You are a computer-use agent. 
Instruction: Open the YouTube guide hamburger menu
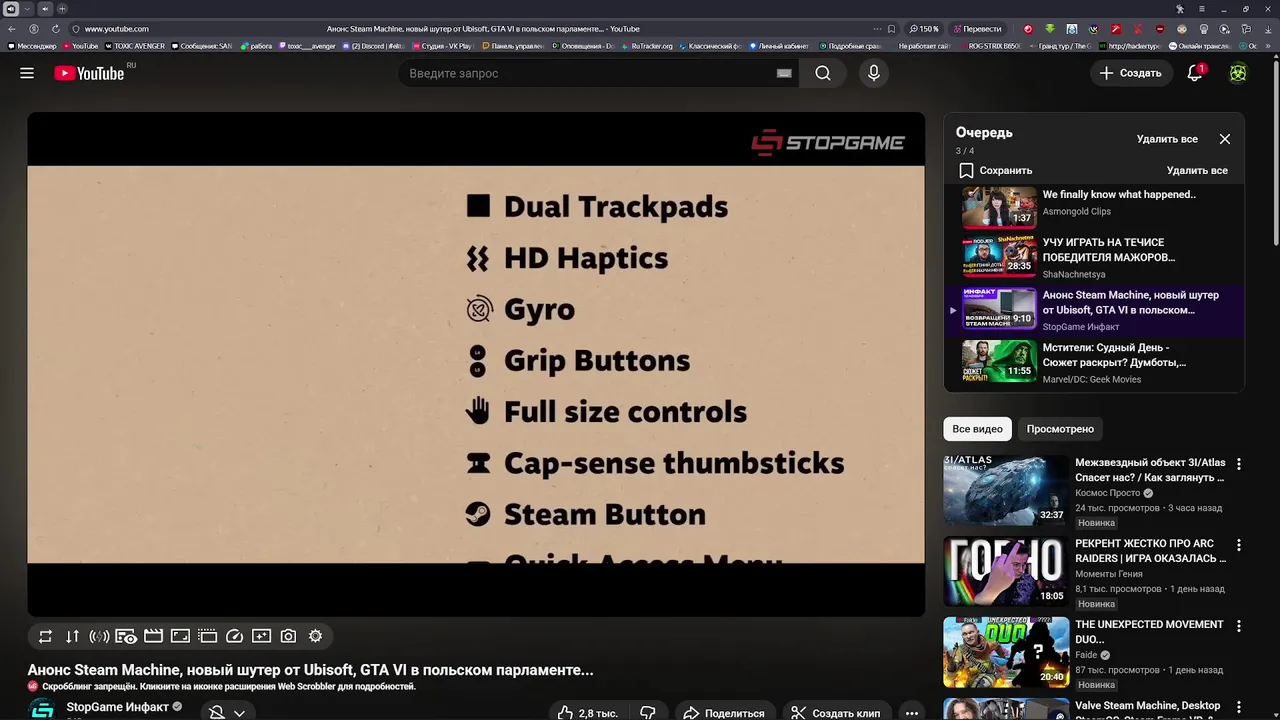pos(27,73)
